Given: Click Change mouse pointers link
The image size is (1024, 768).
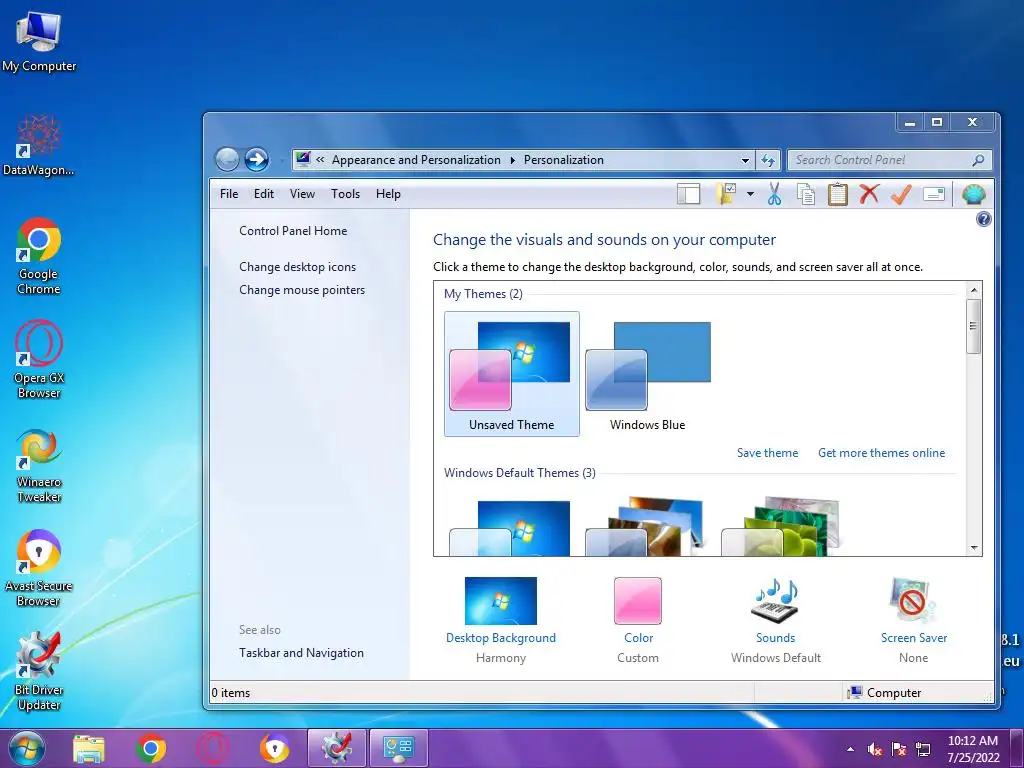Looking at the screenshot, I should (302, 290).
